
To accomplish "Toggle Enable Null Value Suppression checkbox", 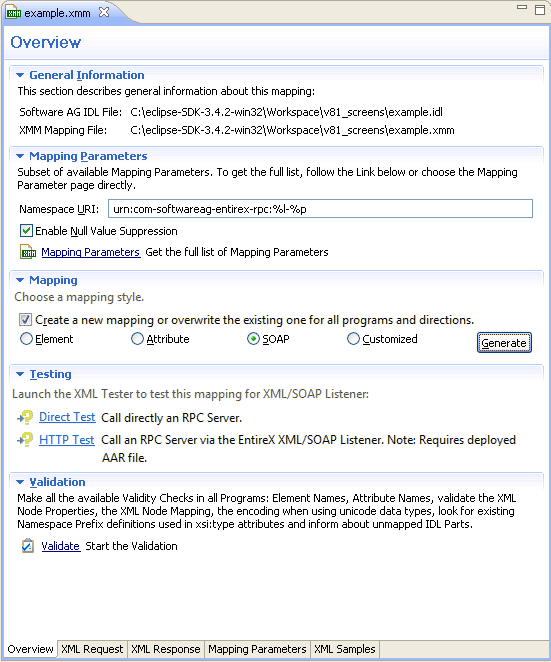I will pyautogui.click(x=26, y=231).
